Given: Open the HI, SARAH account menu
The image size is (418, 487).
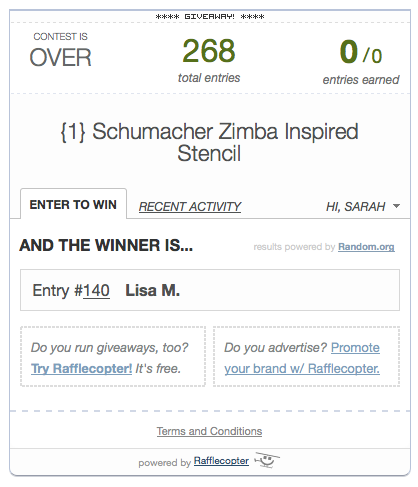Looking at the screenshot, I should pos(363,207).
